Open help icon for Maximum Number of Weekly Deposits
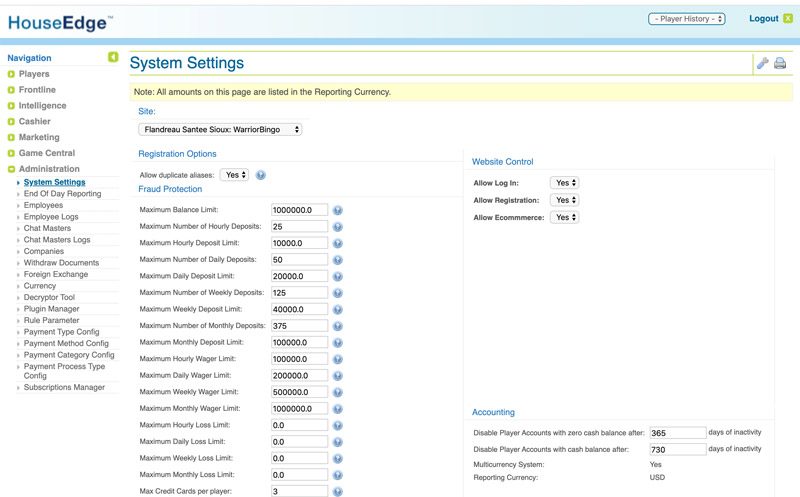 coord(337,293)
